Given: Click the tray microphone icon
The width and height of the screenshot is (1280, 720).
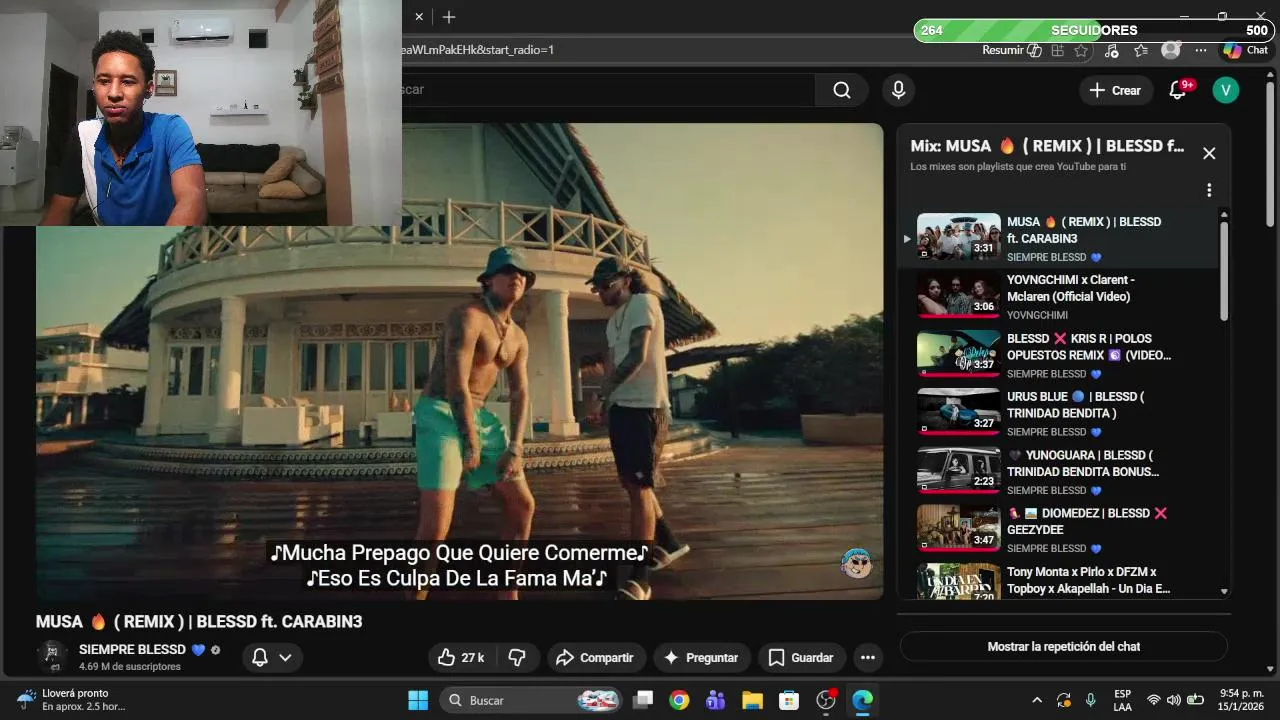Looking at the screenshot, I should (1091, 700).
